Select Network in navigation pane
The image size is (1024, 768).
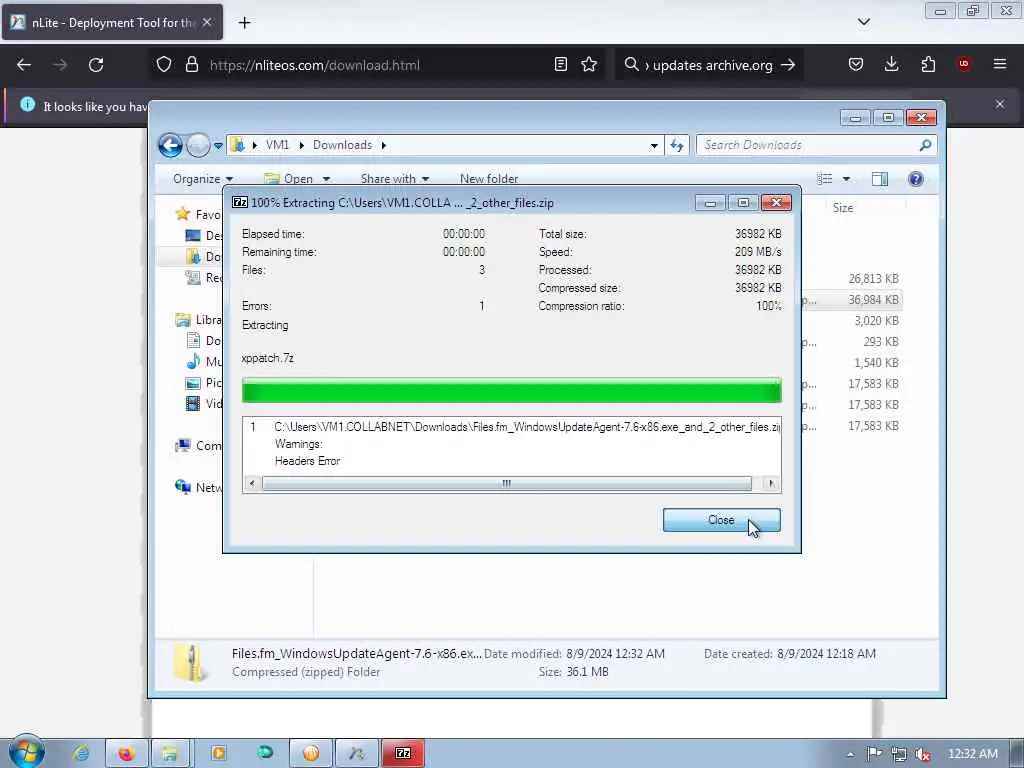pos(199,487)
